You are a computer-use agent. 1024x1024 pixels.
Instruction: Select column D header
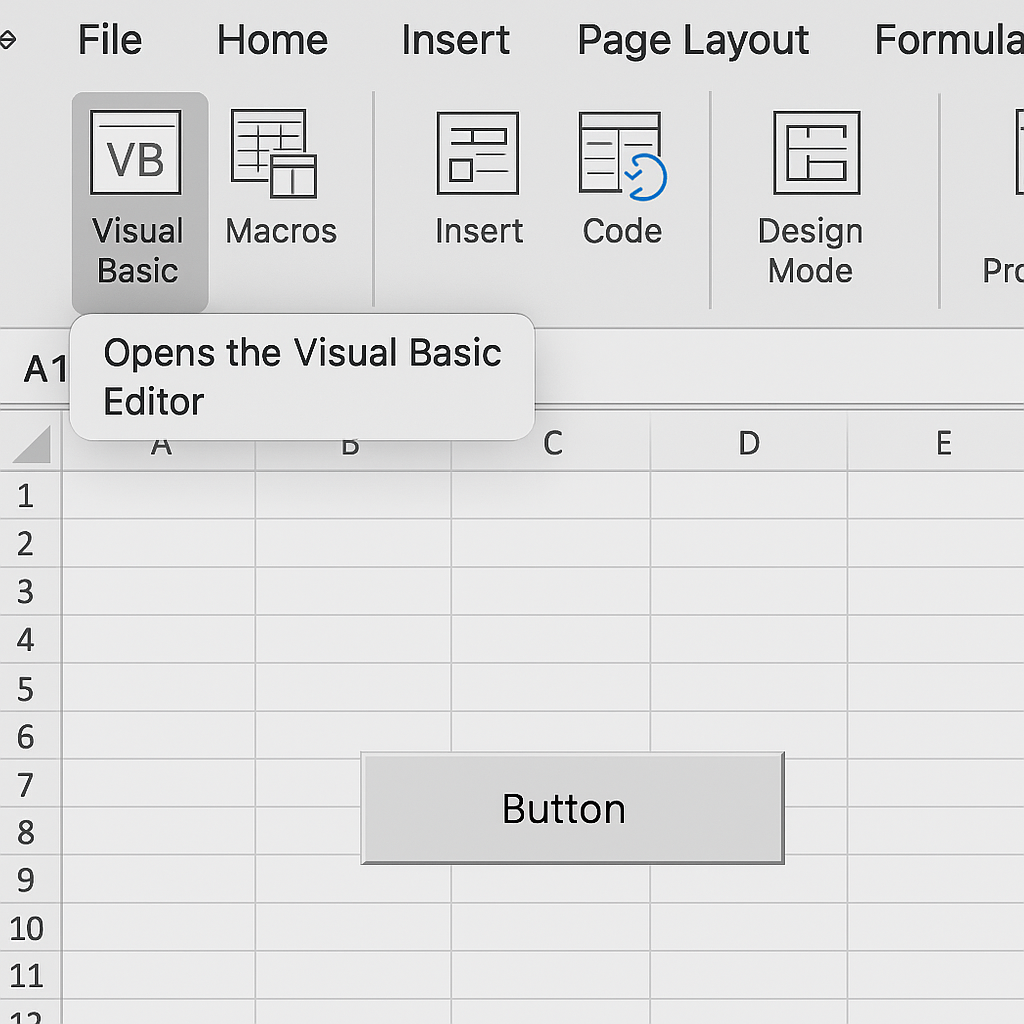pos(749,443)
